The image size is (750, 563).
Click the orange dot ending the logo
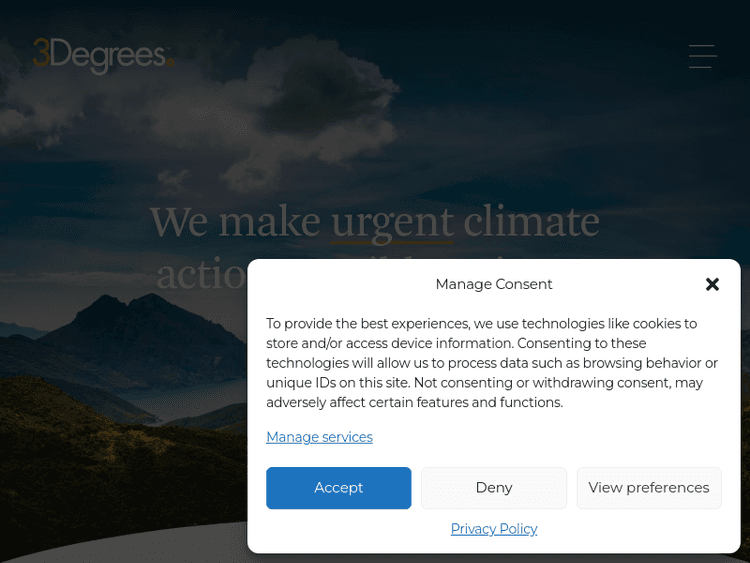pos(170,62)
